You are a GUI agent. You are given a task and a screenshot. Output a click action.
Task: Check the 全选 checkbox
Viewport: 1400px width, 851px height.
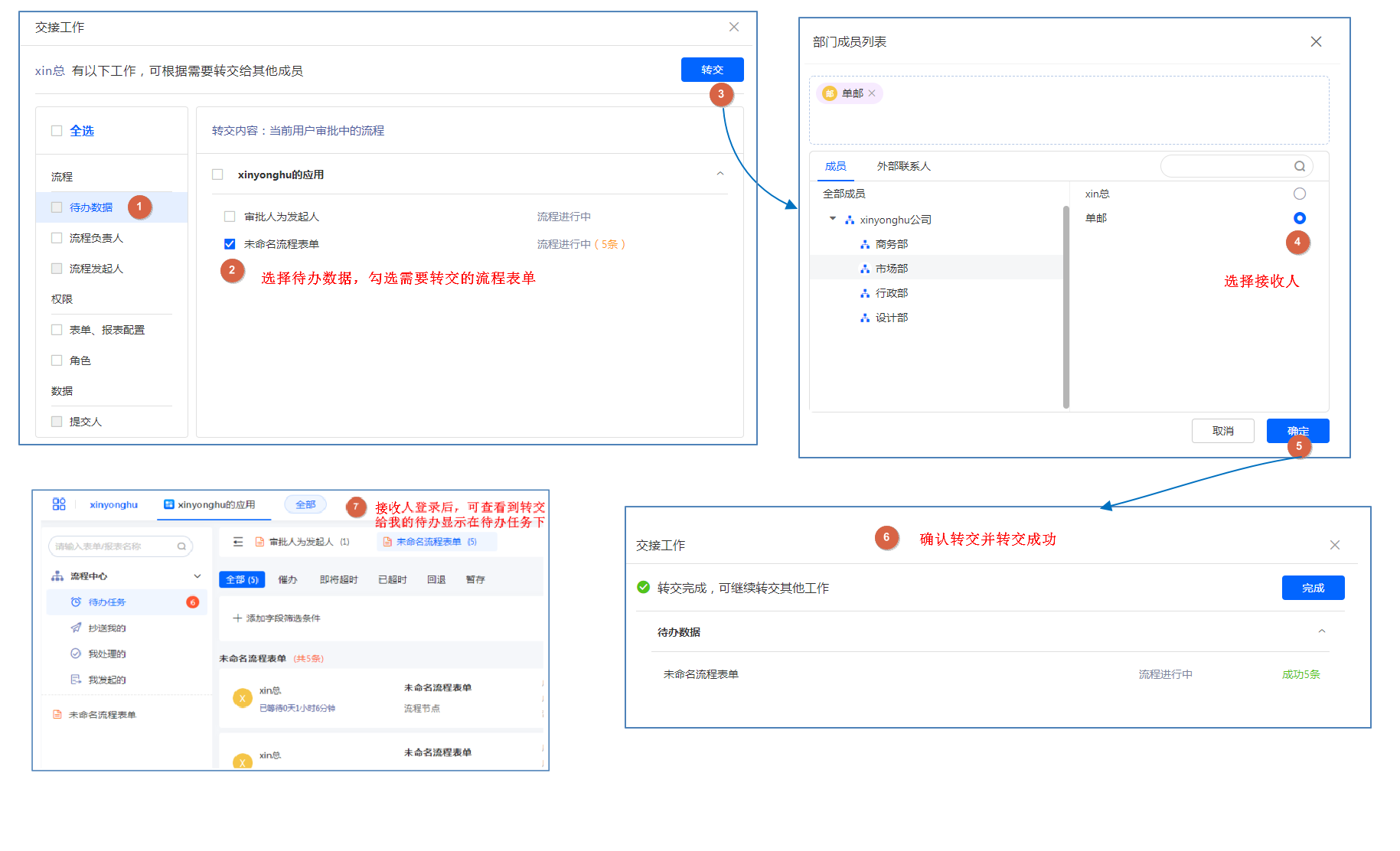57,131
